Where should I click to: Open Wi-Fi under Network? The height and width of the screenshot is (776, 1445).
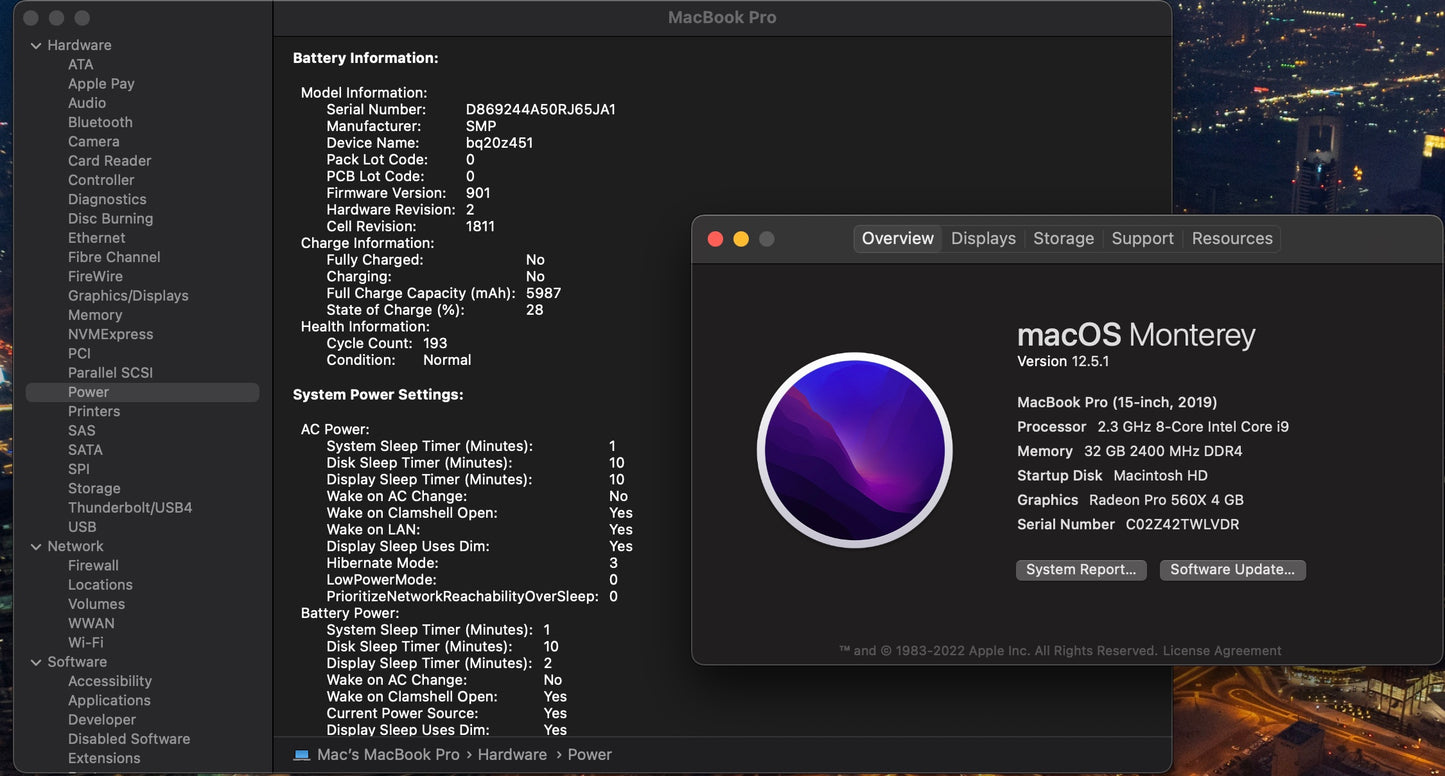tap(85, 643)
